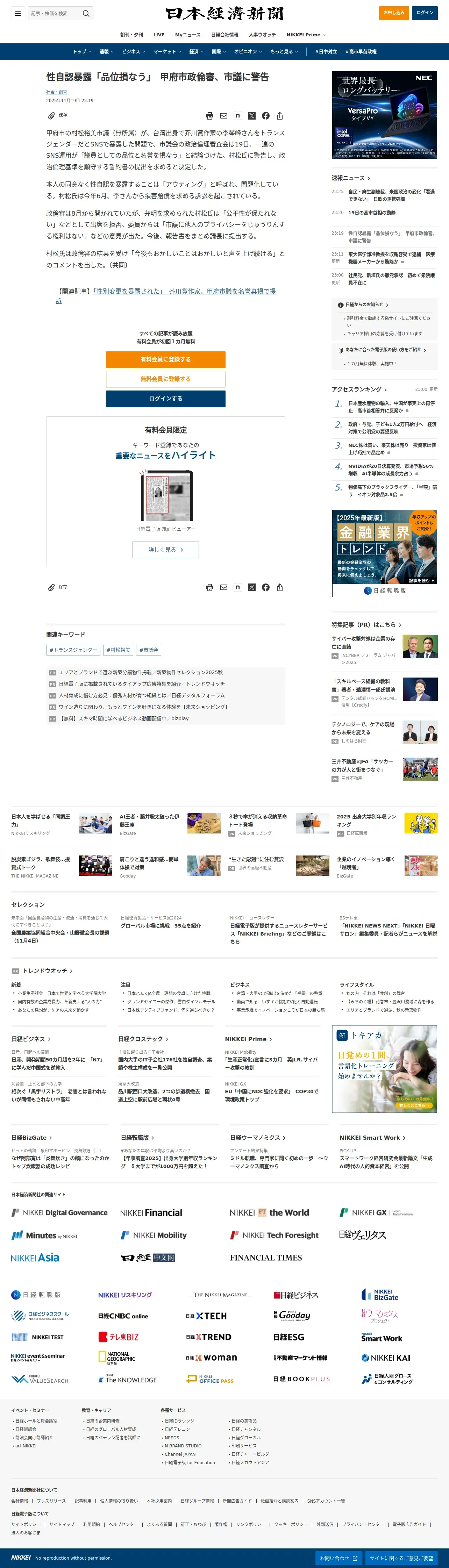Viewport: 449px width, 1568px height.
Task: Expand the 国際 navigation dropdown
Action: tap(219, 52)
